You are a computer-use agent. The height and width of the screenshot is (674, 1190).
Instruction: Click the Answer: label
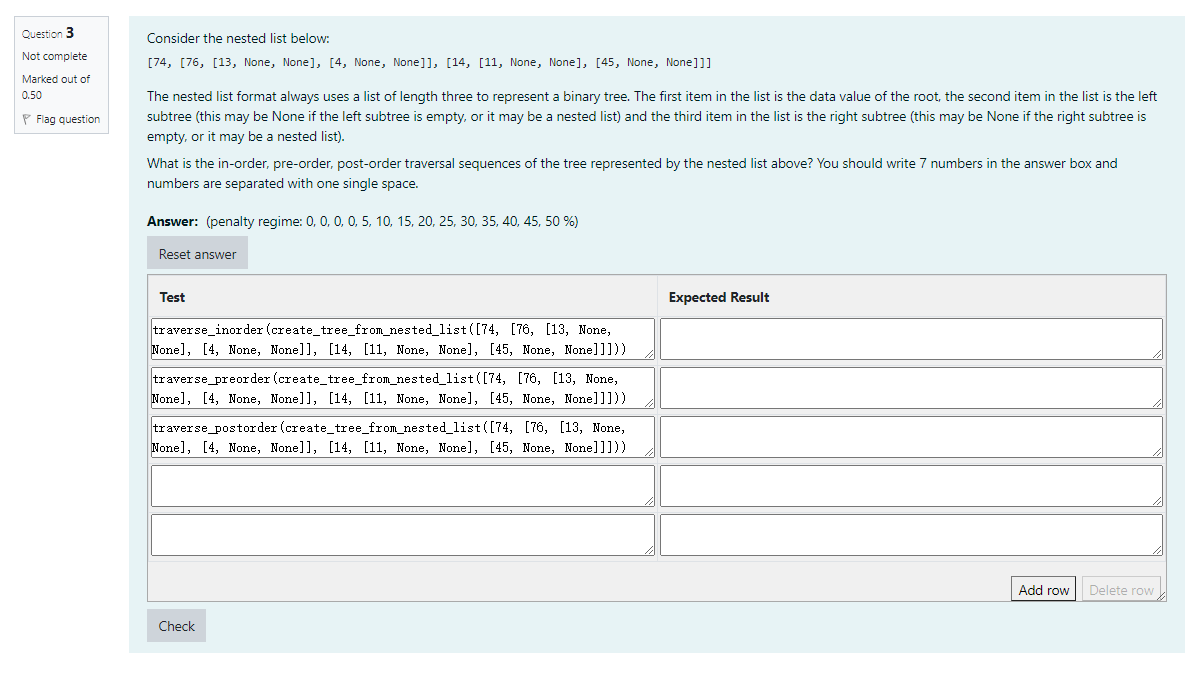[x=172, y=222]
